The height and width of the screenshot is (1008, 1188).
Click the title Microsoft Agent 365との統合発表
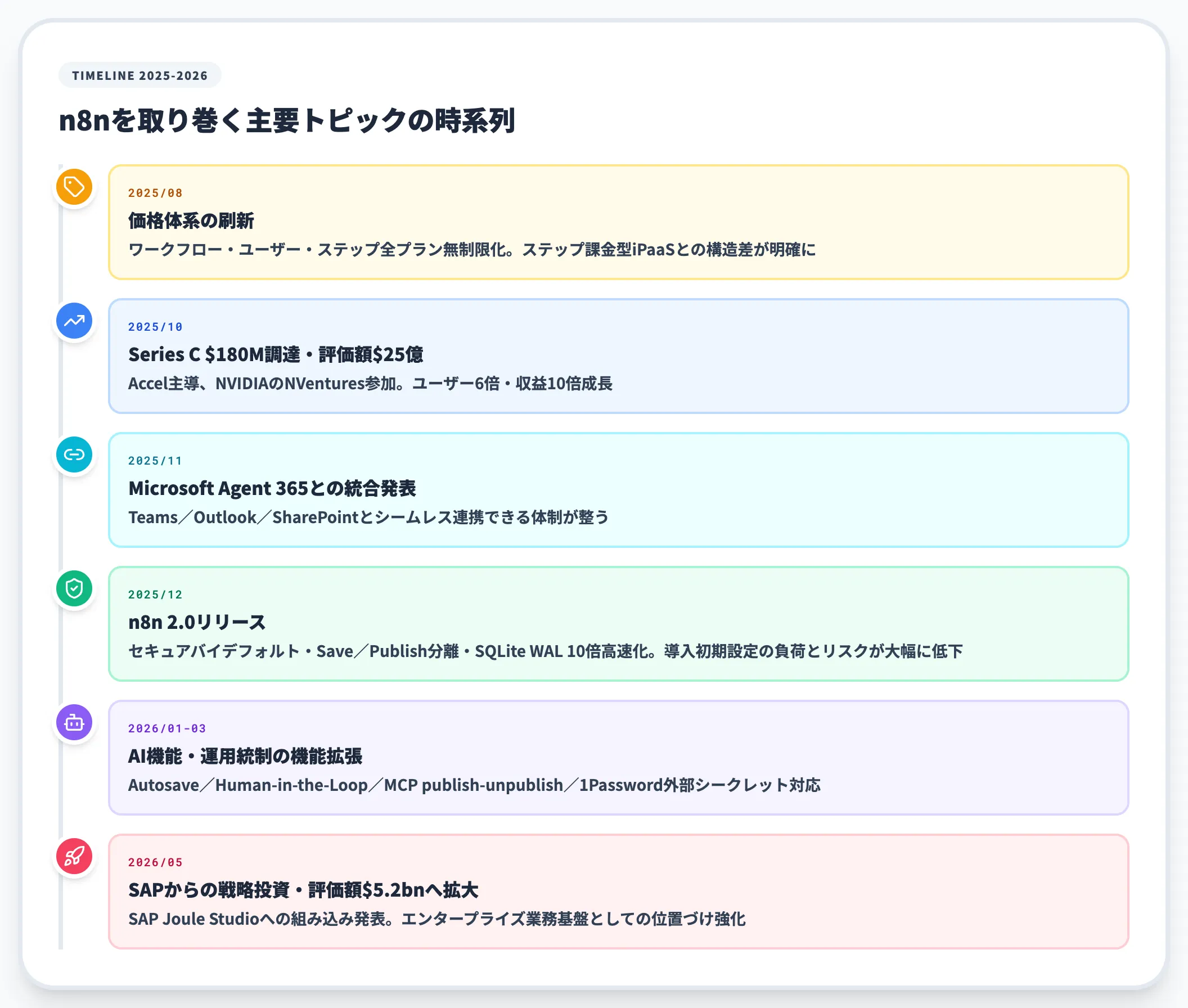tap(272, 488)
